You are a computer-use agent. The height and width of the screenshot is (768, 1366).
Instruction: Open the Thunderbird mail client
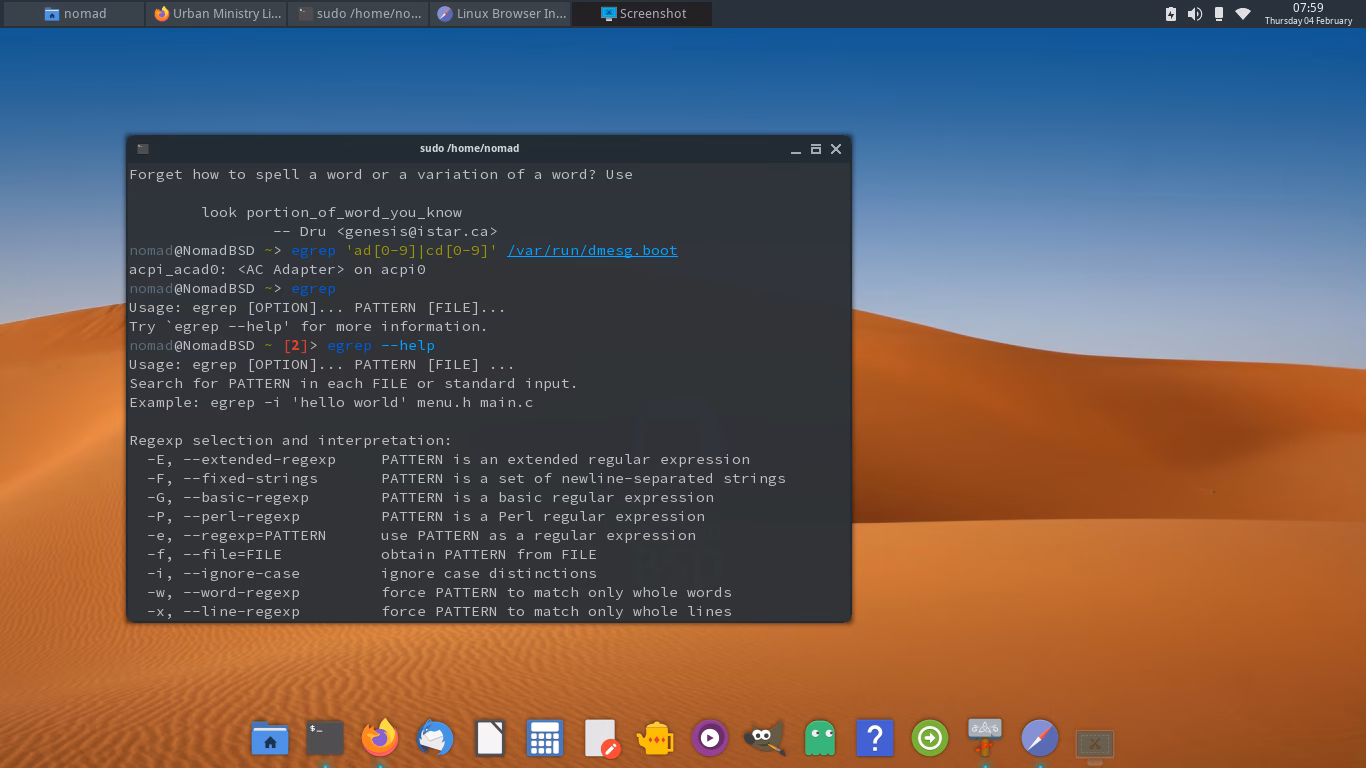click(x=435, y=738)
